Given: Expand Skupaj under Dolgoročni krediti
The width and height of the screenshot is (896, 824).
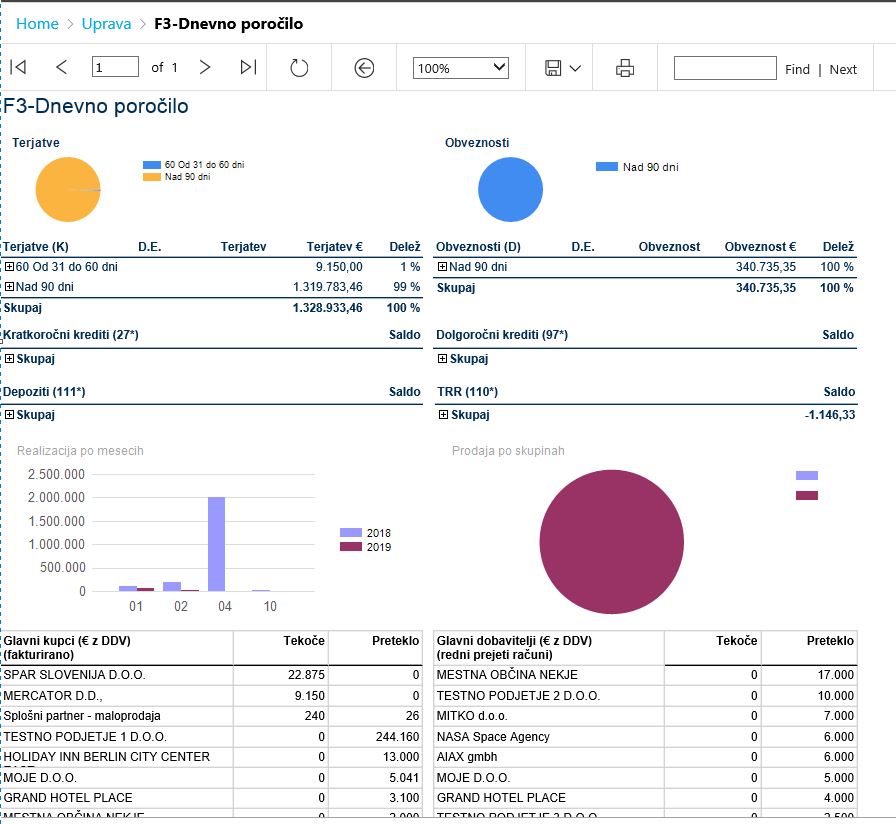Looking at the screenshot, I should 442,358.
